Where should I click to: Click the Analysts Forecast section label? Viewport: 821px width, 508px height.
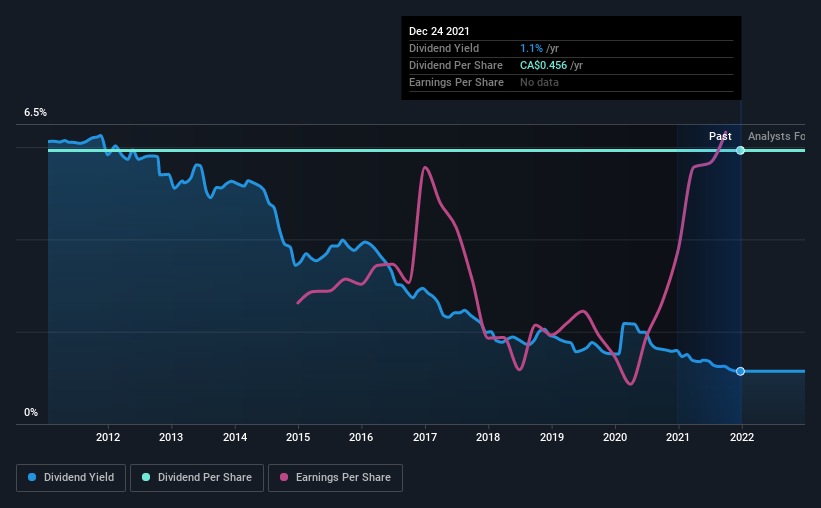pos(776,136)
